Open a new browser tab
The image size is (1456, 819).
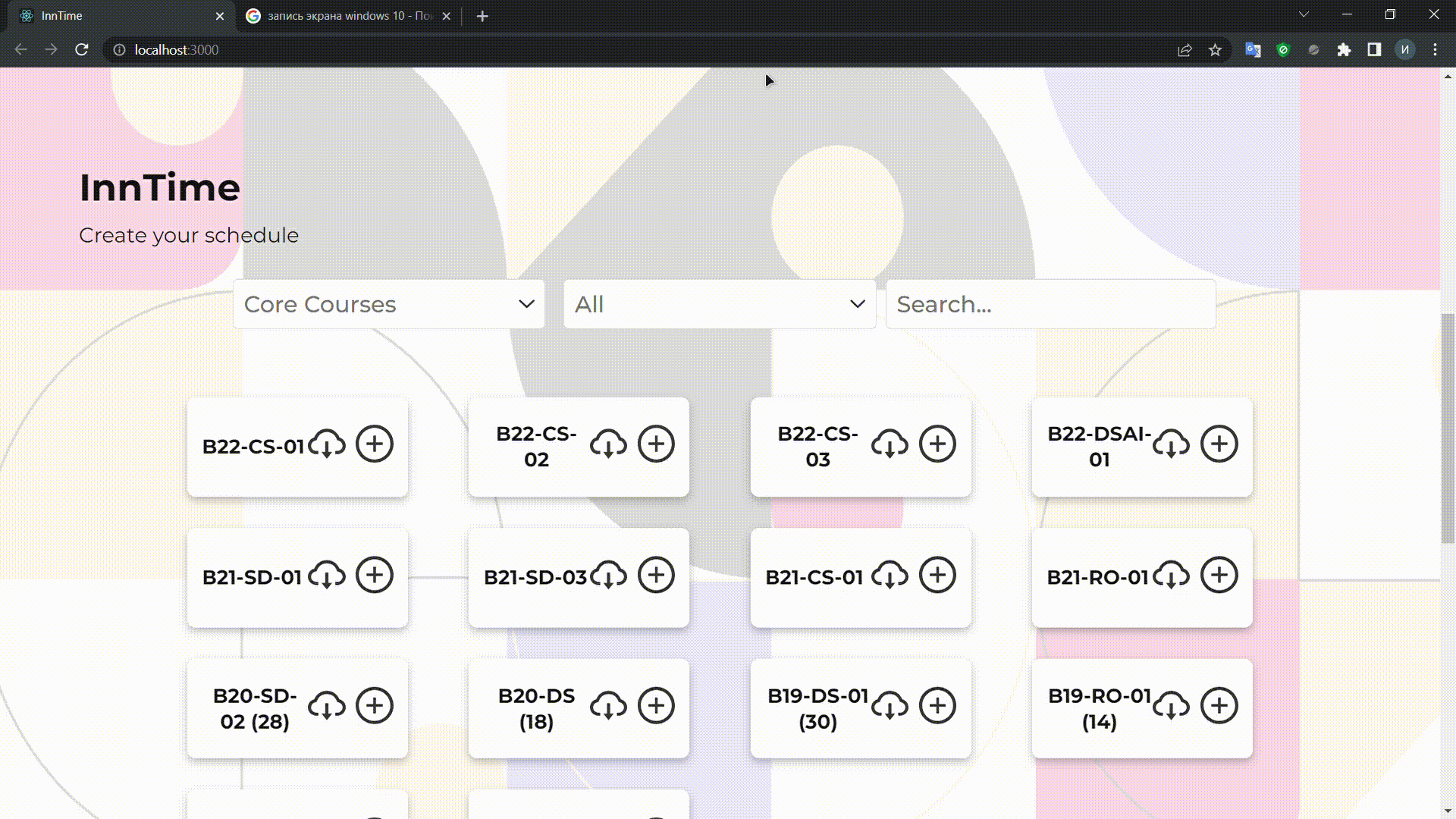[482, 16]
